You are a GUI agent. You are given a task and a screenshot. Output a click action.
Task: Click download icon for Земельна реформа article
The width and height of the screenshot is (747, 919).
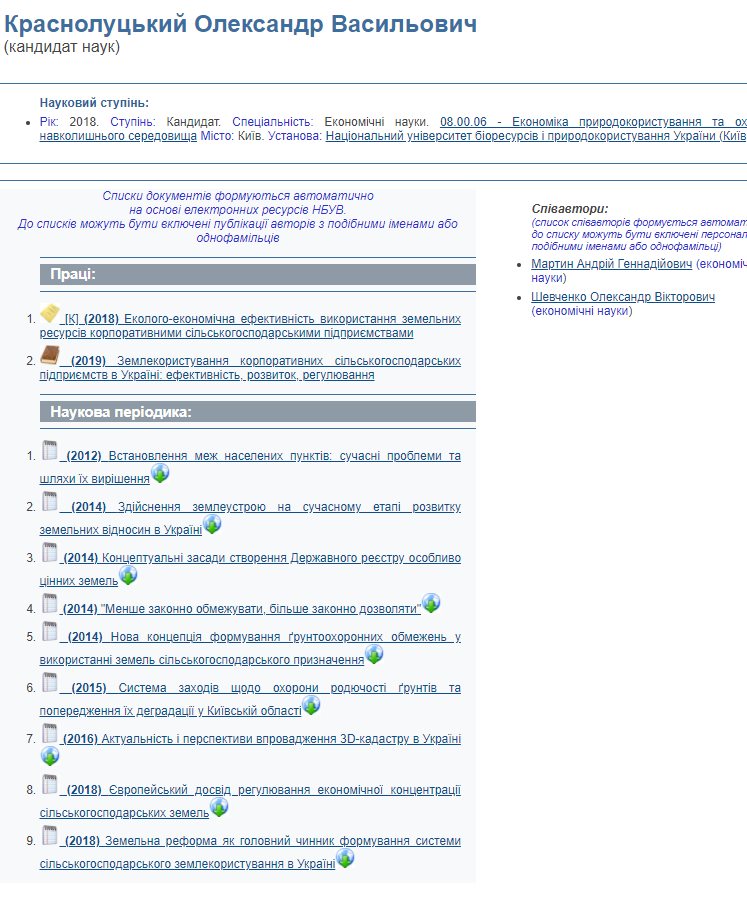345,858
